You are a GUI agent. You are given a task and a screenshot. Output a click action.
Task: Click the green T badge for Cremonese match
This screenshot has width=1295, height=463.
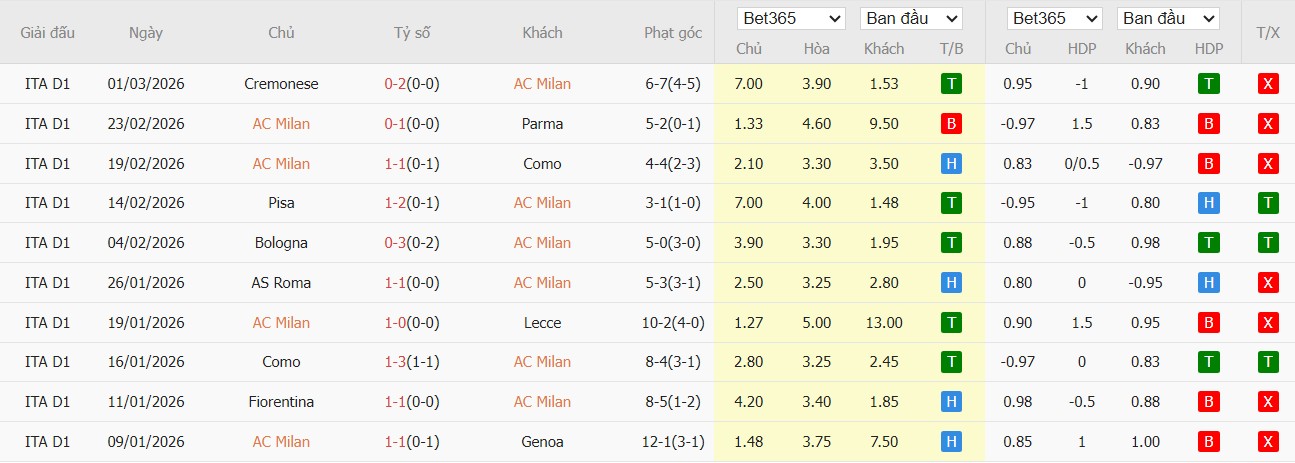[x=951, y=84]
